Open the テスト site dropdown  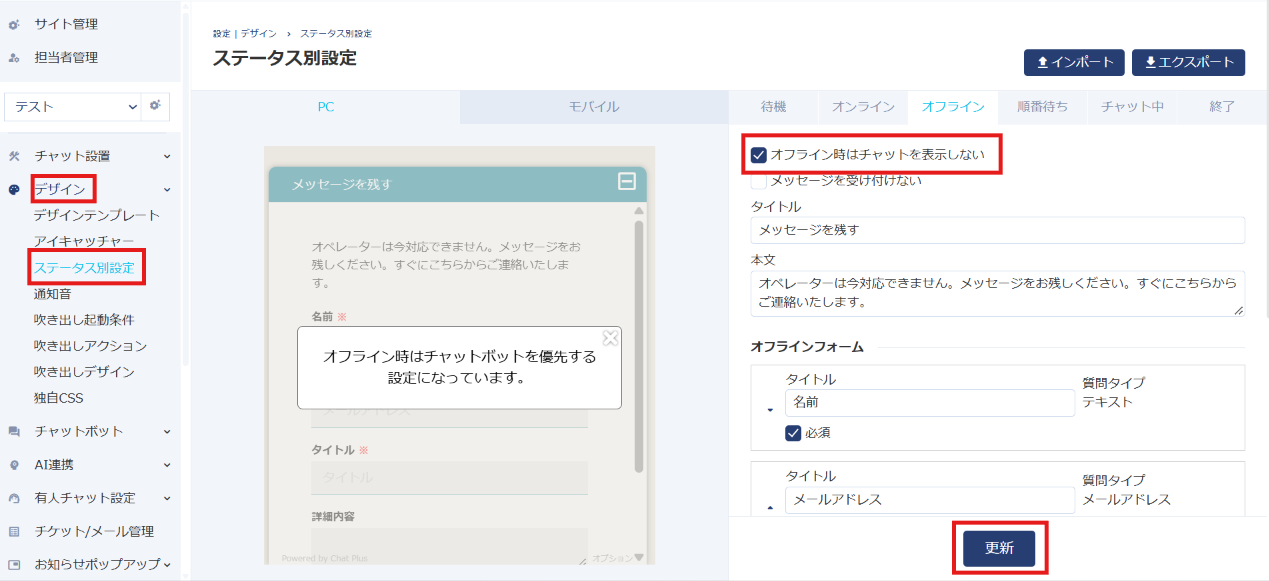click(74, 106)
